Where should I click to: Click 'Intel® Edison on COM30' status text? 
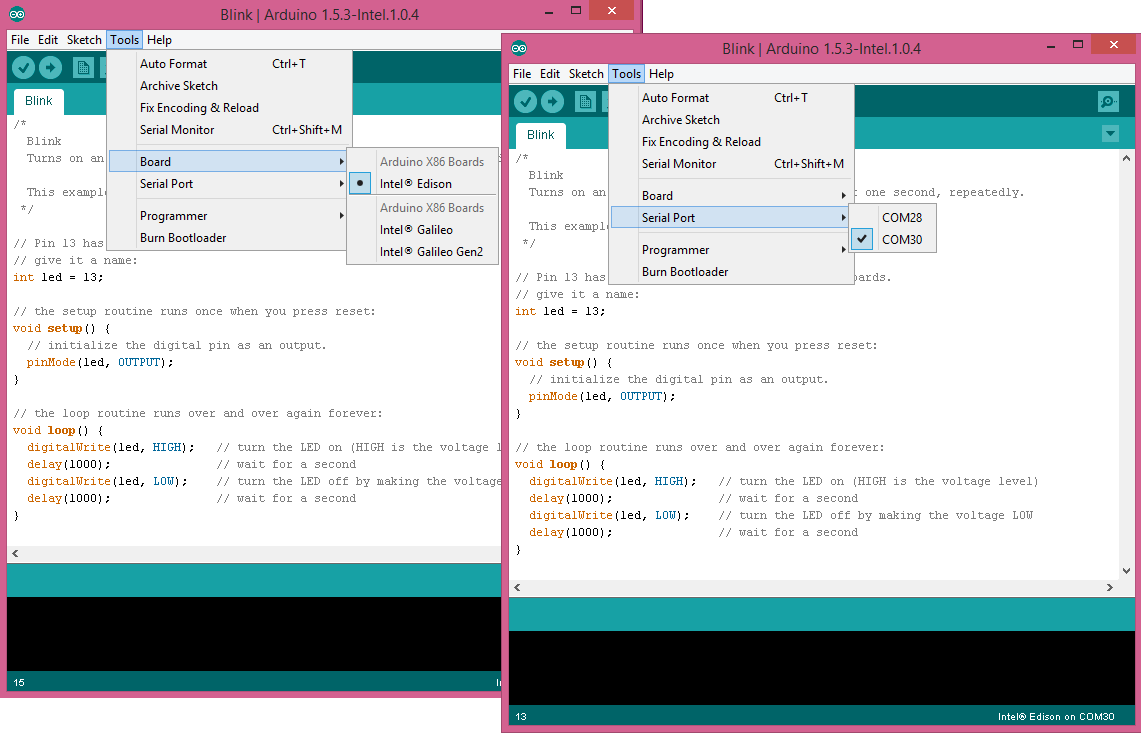pyautogui.click(x=1056, y=716)
